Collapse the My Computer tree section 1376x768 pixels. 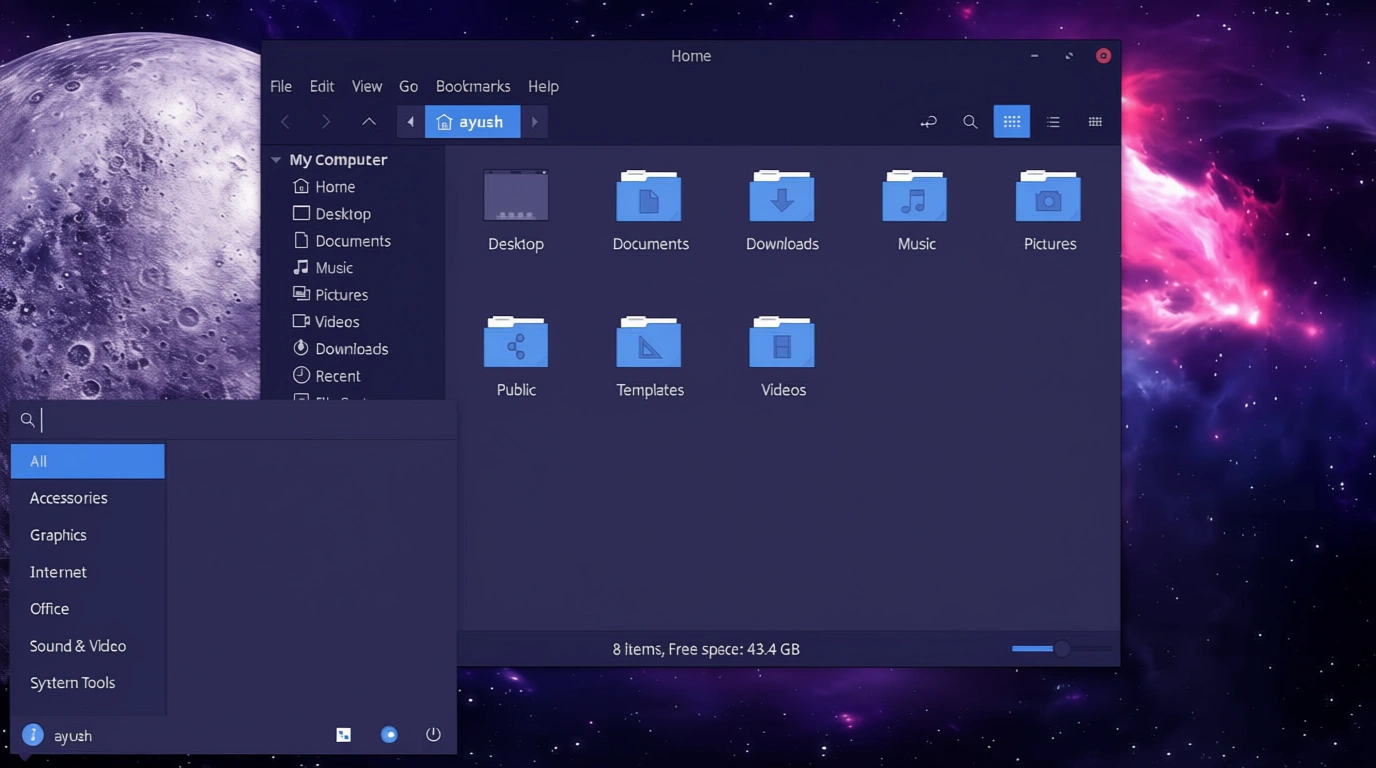[276, 160]
